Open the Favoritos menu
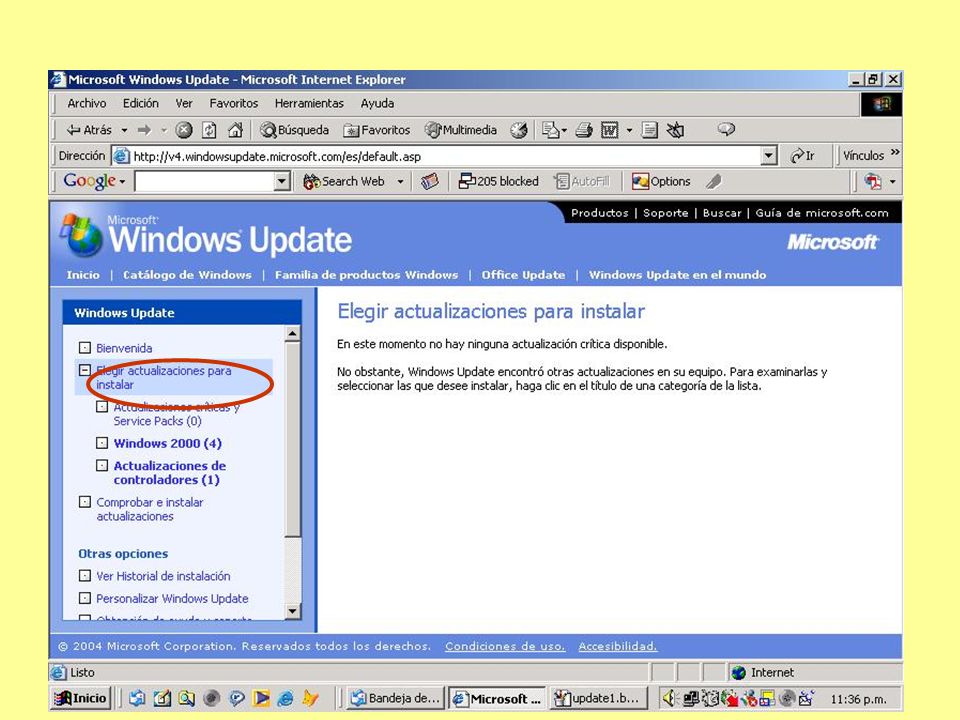 point(234,103)
